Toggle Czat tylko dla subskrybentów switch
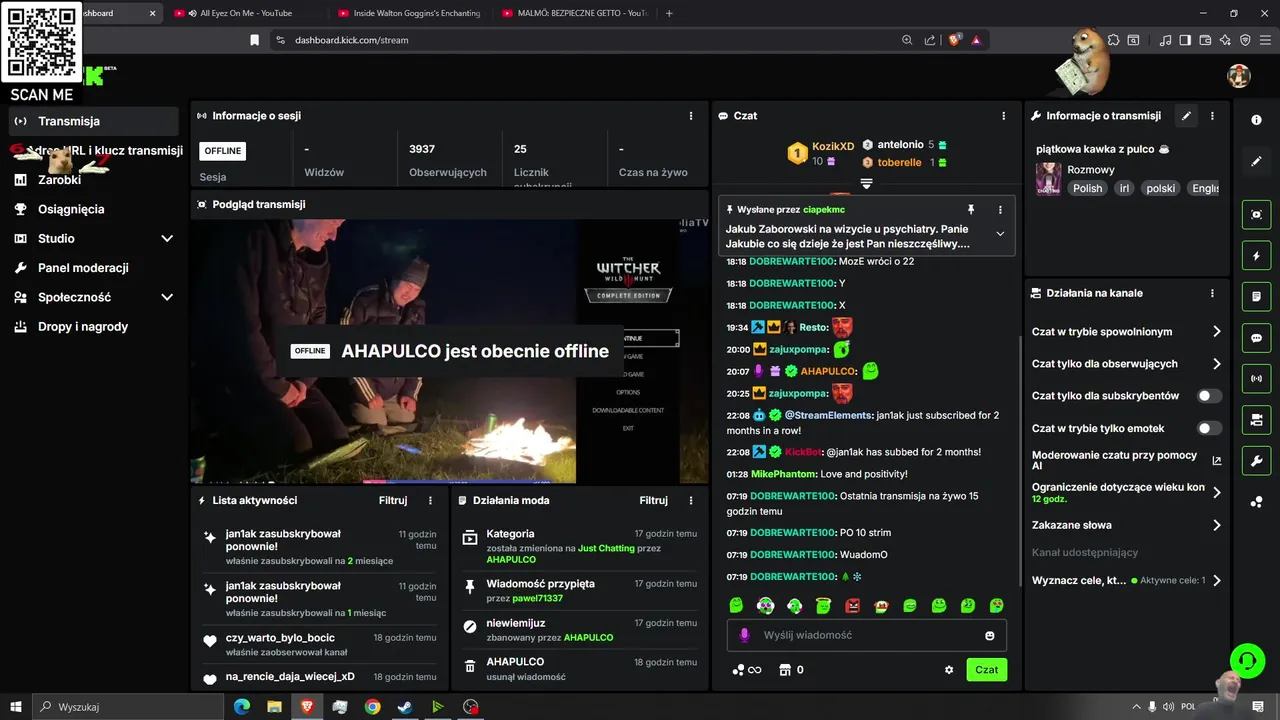The height and width of the screenshot is (720, 1280). click(x=1209, y=396)
